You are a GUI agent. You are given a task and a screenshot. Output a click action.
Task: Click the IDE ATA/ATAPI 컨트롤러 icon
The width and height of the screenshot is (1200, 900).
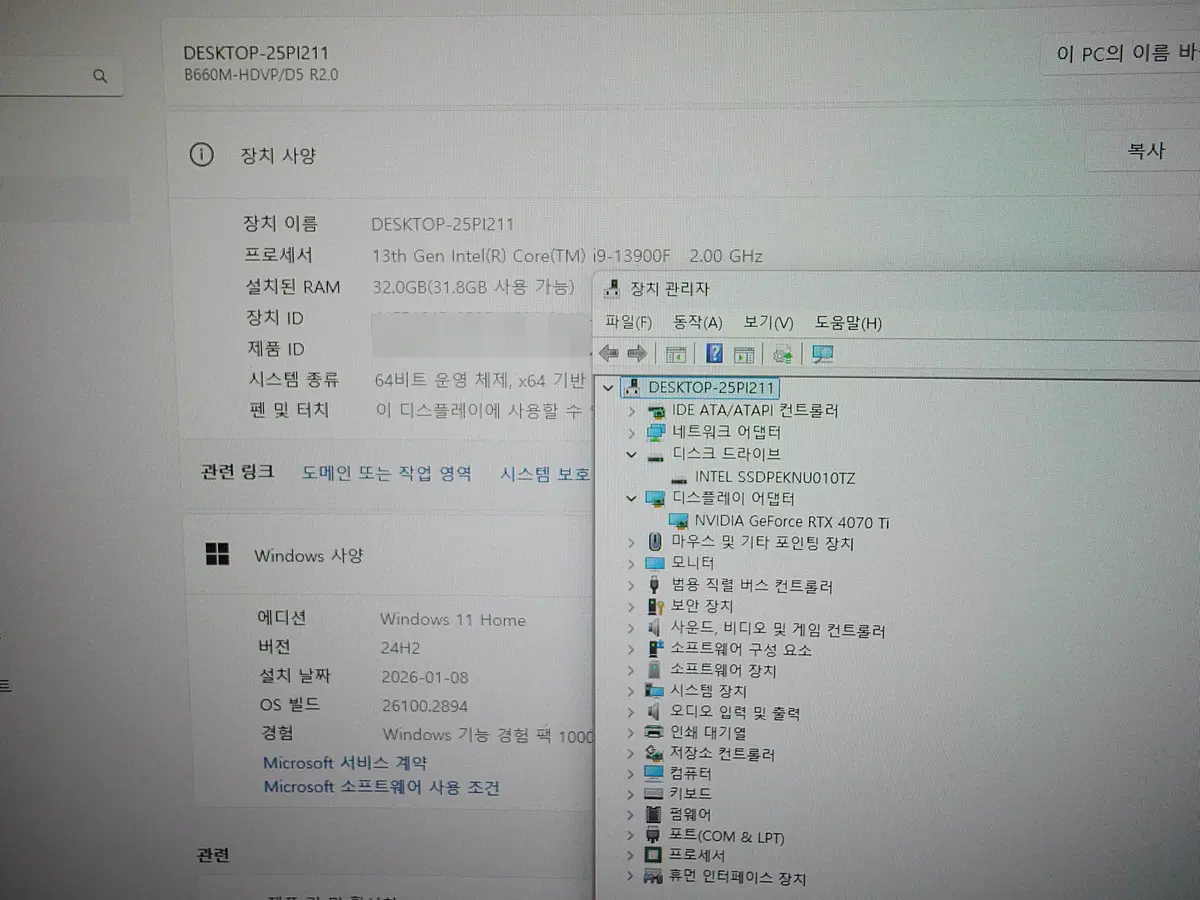pyautogui.click(x=657, y=411)
